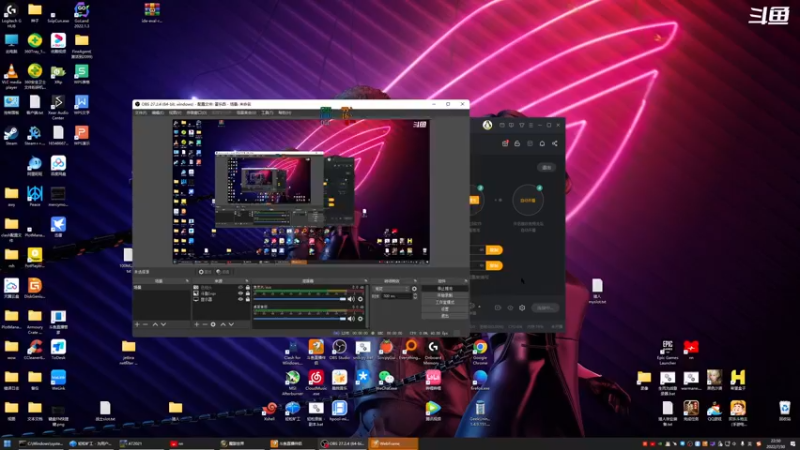800x450 pixels.
Task: Add a new source with the Sources plus icon
Action: tap(196, 324)
